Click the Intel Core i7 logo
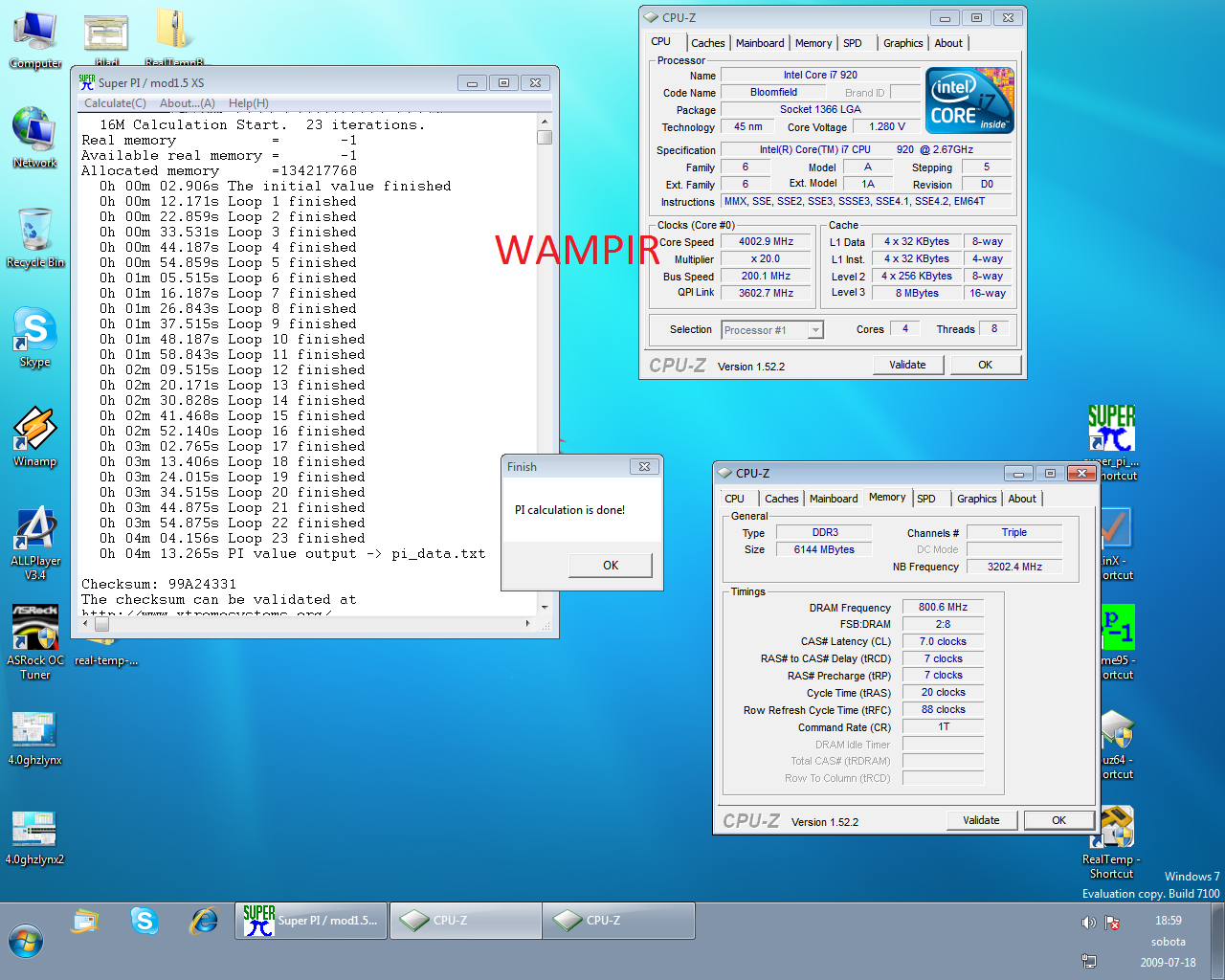1225x980 pixels. point(970,100)
